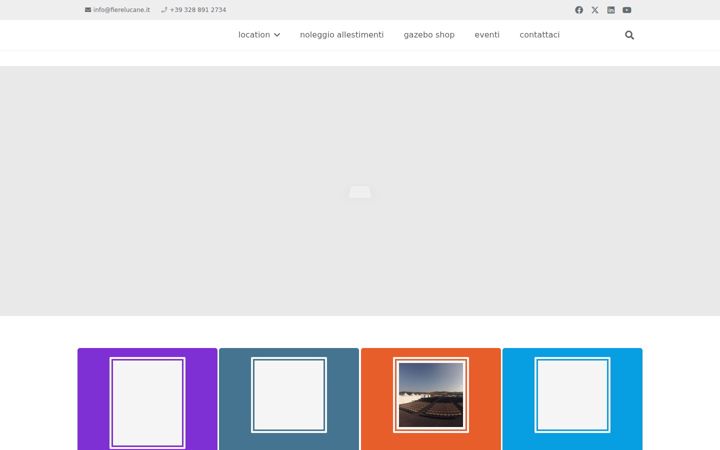Viewport: 720px width, 450px height.
Task: Click the search magnifier icon
Action: (630, 35)
